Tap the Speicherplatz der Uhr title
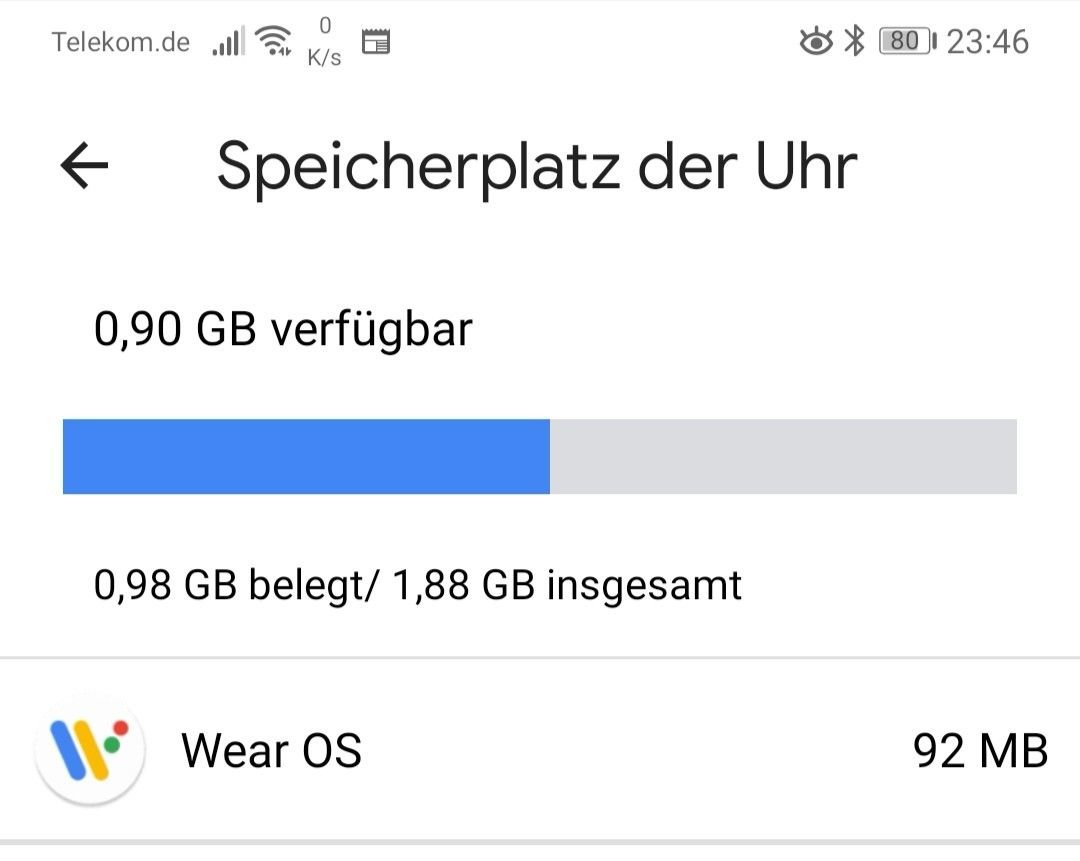 (537, 168)
